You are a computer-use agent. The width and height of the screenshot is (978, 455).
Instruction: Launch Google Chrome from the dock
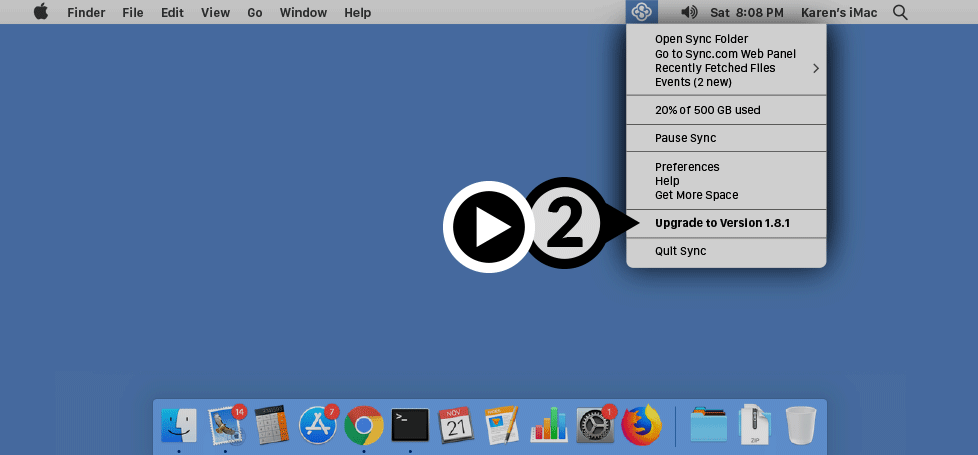[x=364, y=425]
